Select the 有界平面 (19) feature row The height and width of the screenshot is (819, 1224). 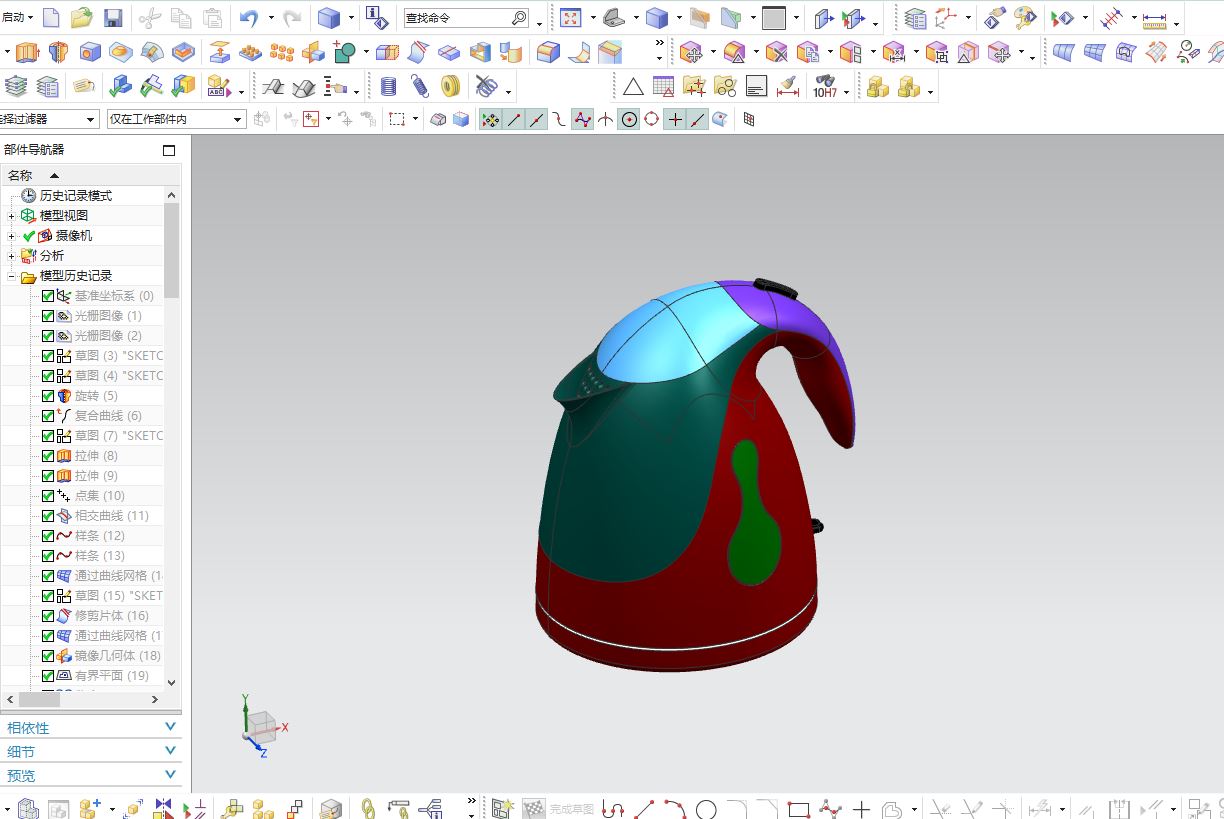(x=101, y=676)
